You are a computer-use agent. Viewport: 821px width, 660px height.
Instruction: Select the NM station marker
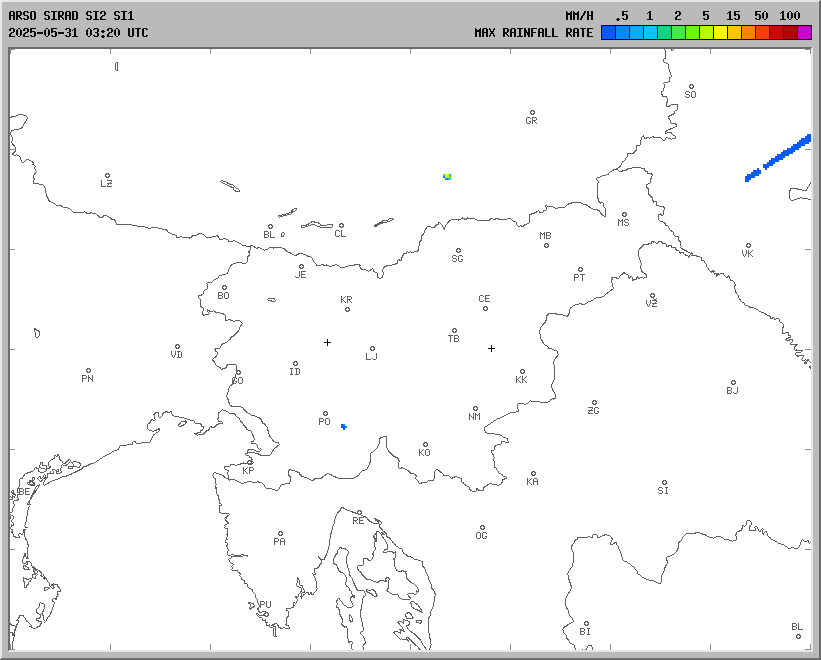475,409
